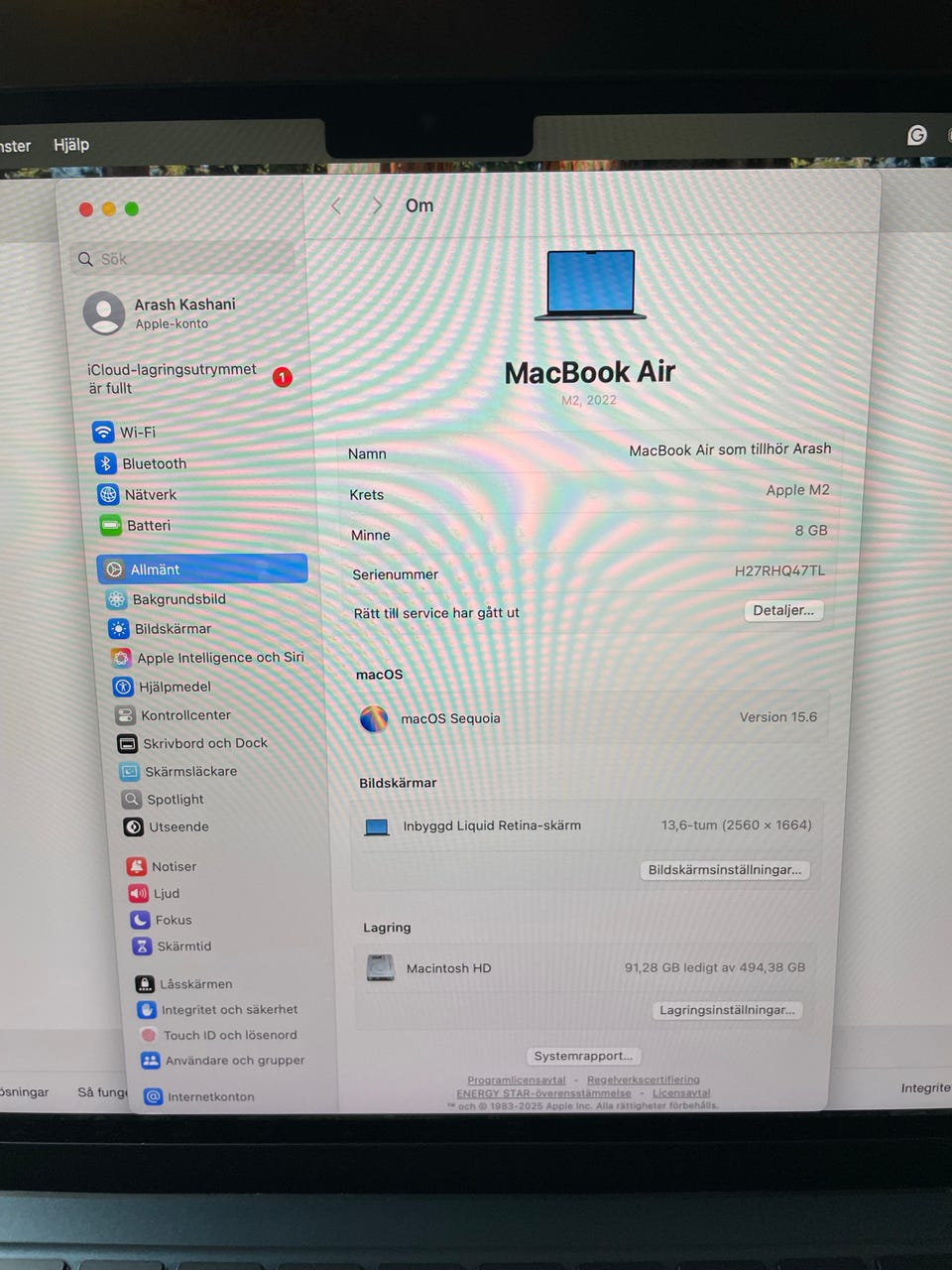Open Bluetooth settings icon
This screenshot has width=952, height=1270.
(x=106, y=463)
